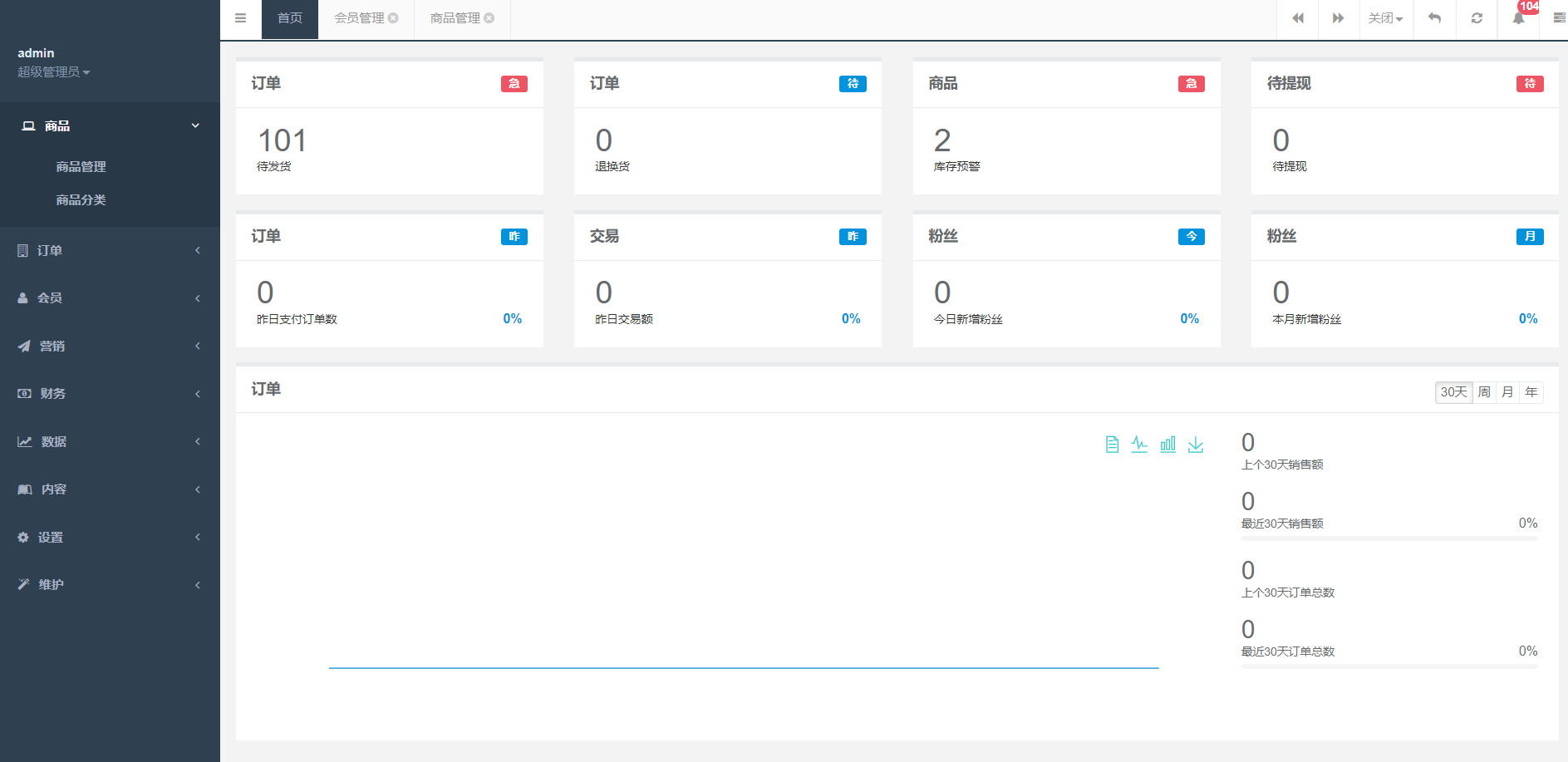Open the 超级管理员 user dropdown
The image size is (1568, 762).
click(x=53, y=72)
